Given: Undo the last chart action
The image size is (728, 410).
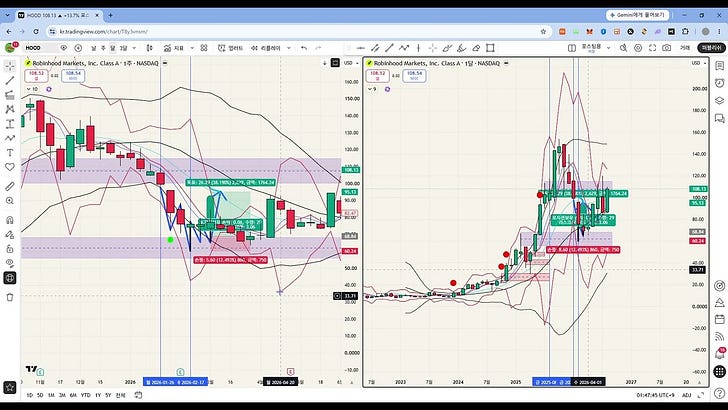Looking at the screenshot, I should click(x=304, y=48).
